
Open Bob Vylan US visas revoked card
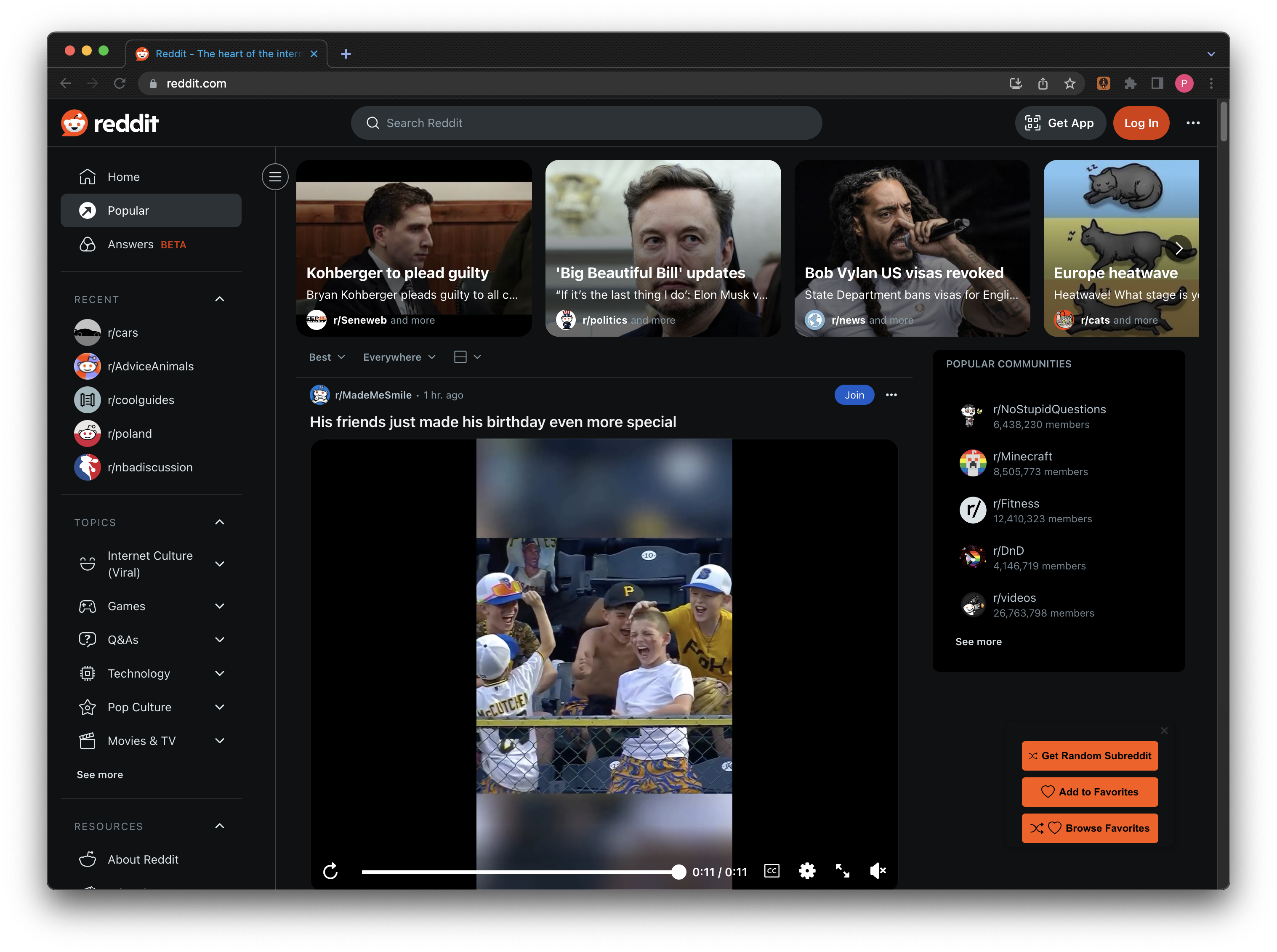[x=912, y=248]
